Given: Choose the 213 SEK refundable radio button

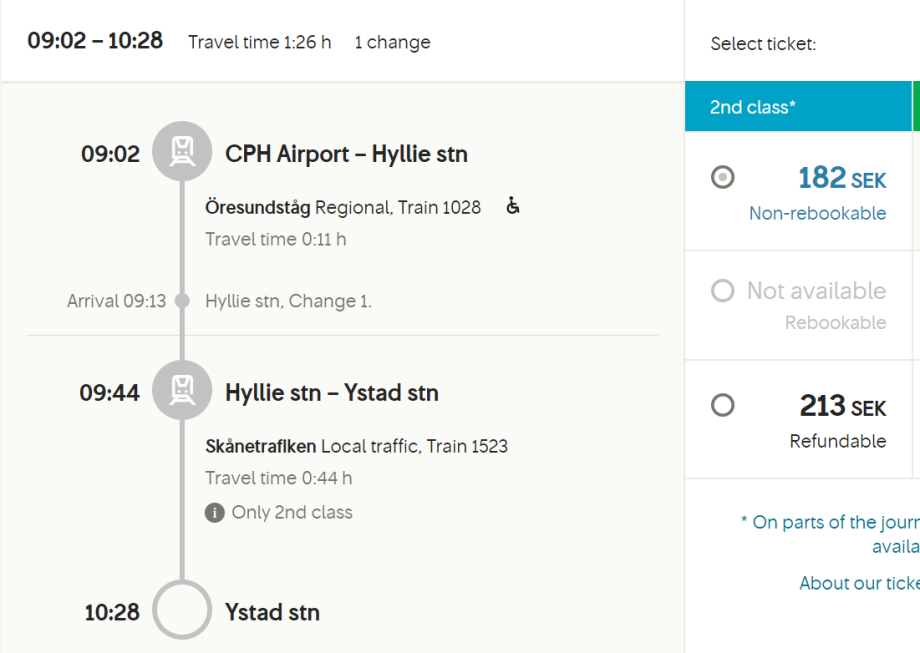Looking at the screenshot, I should (722, 405).
